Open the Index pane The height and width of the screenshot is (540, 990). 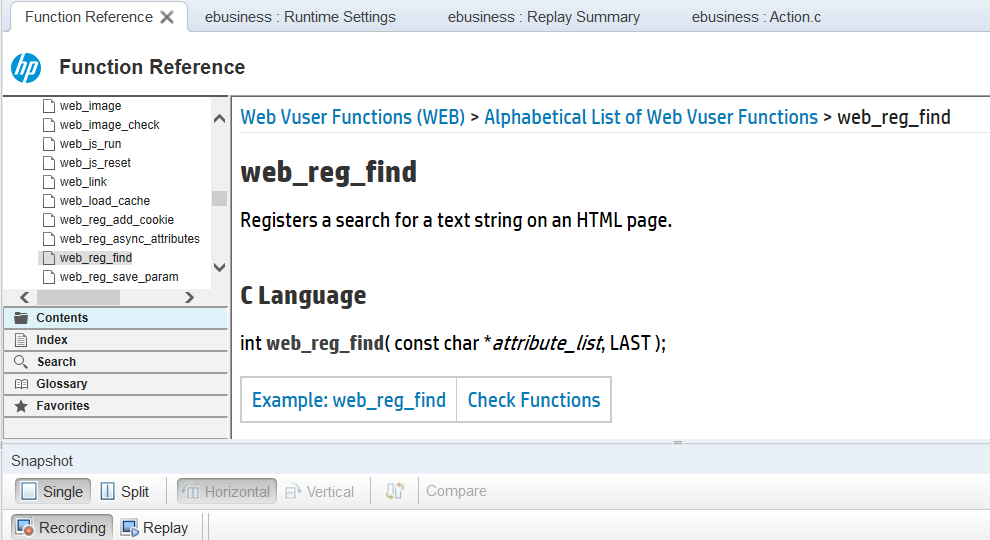116,340
